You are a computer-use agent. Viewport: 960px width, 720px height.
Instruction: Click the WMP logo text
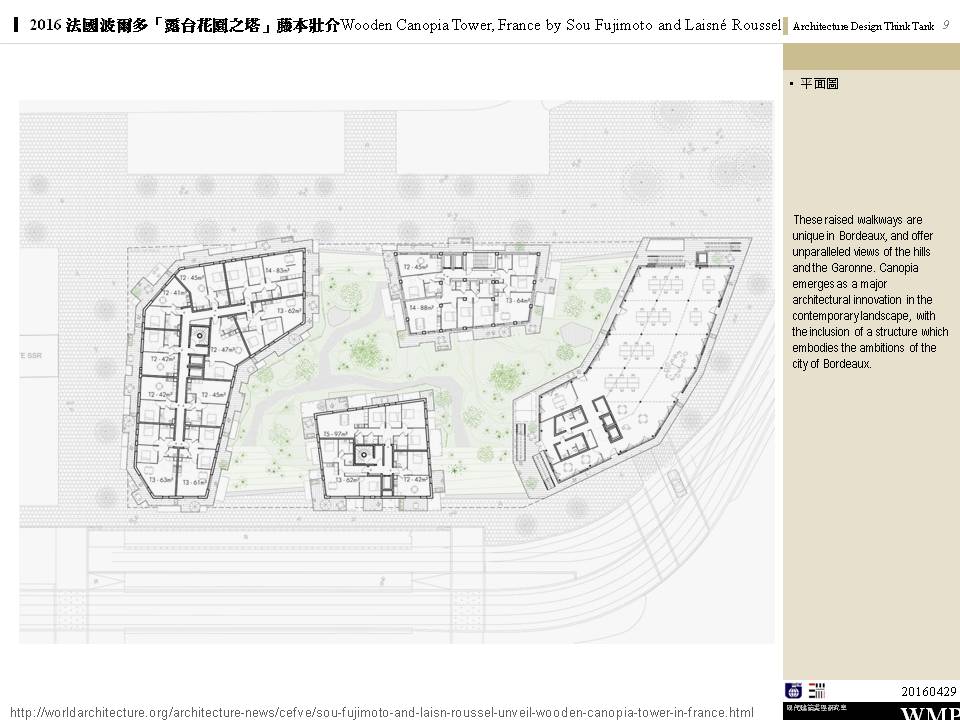(x=930, y=713)
